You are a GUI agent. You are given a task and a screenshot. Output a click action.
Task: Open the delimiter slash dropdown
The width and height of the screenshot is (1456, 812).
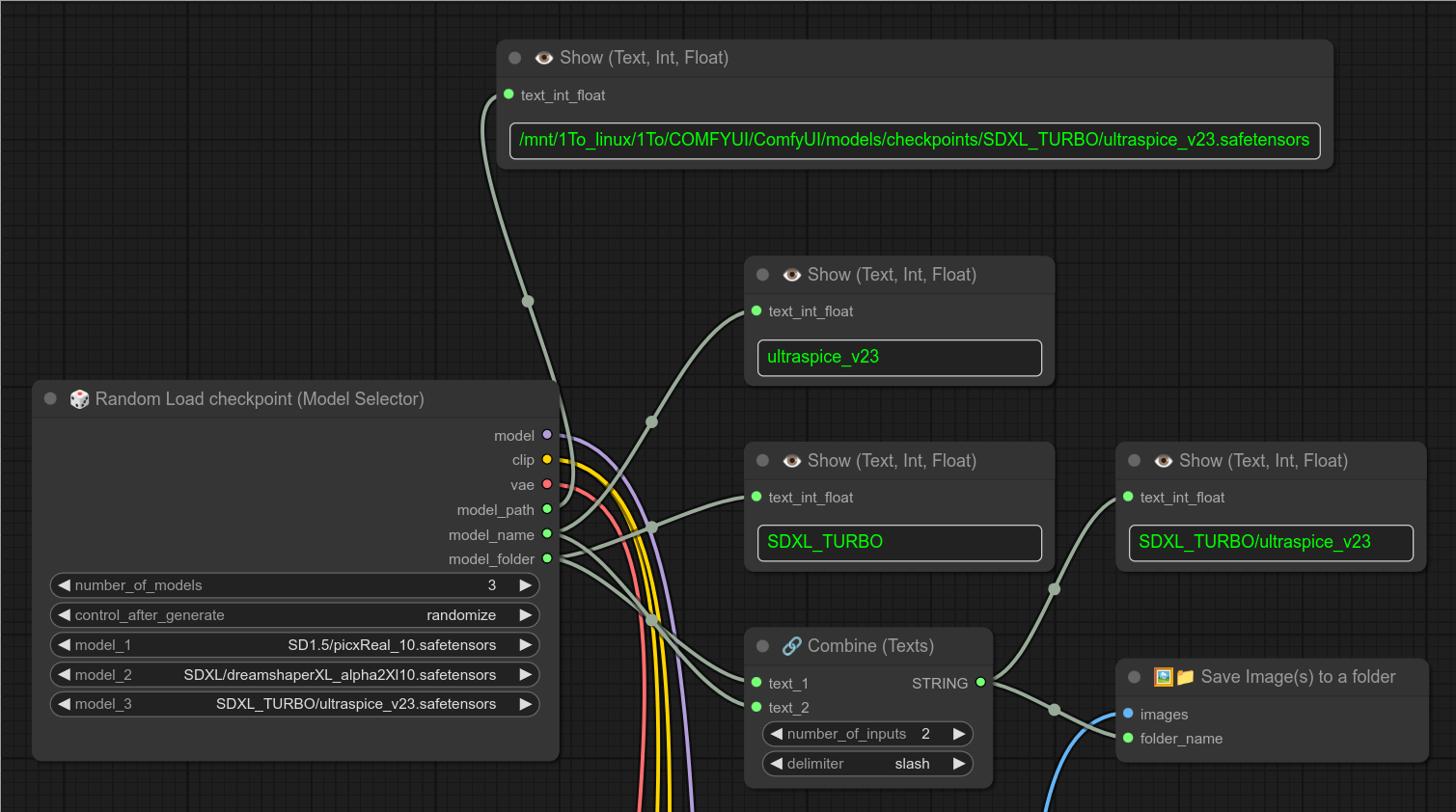point(866,764)
